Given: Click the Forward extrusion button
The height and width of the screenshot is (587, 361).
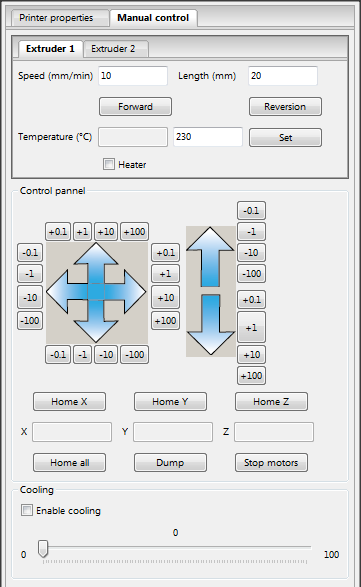Looking at the screenshot, I should tap(135, 107).
